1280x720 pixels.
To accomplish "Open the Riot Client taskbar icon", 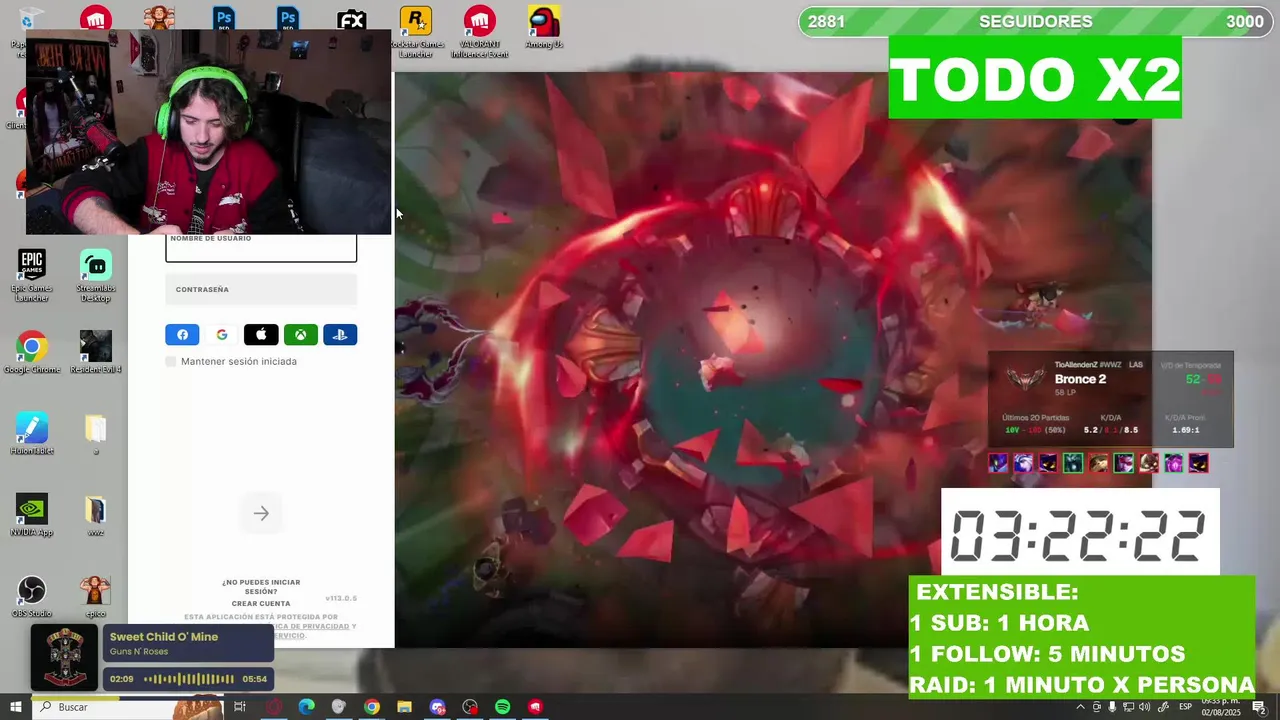I will pos(535,707).
